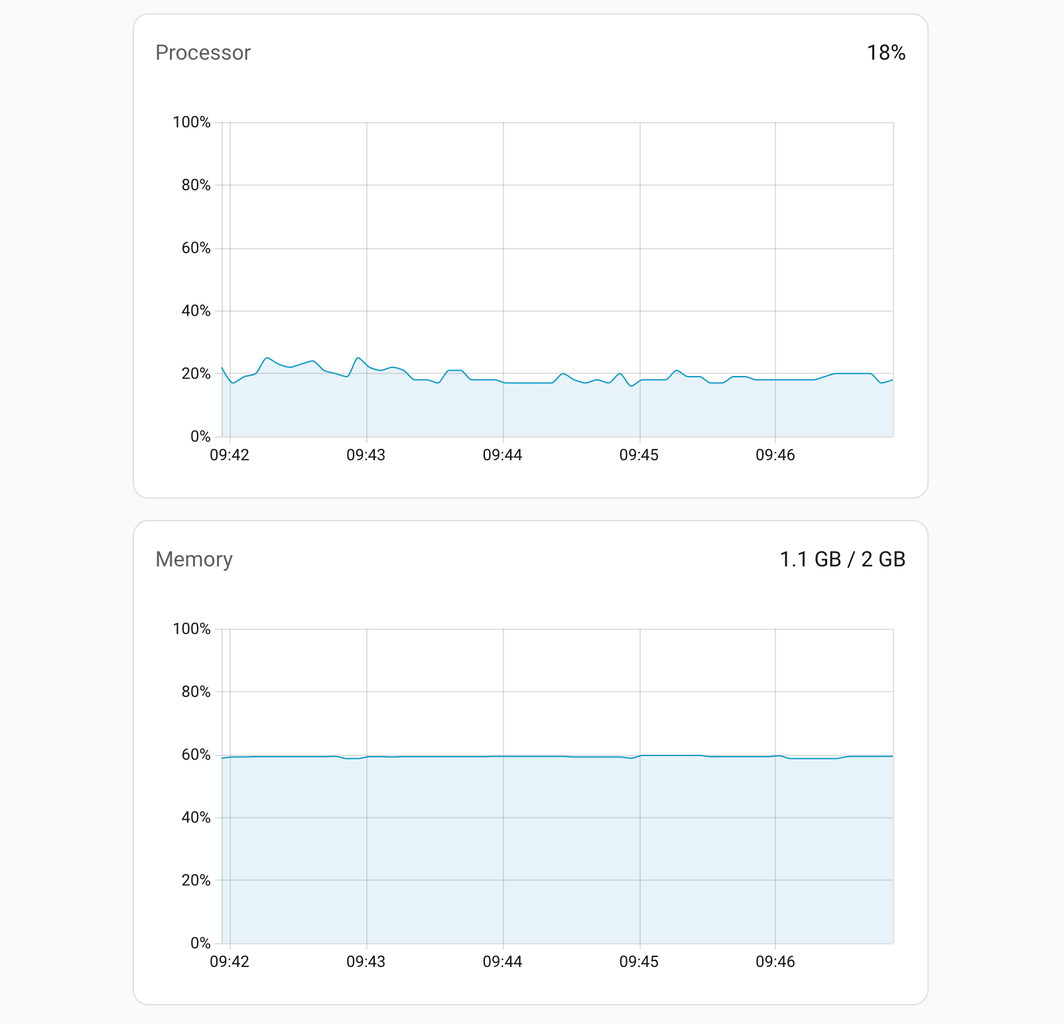Select 09:45 on the Processor chart time axis
Viewport: 1064px width, 1024px height.
[x=639, y=455]
